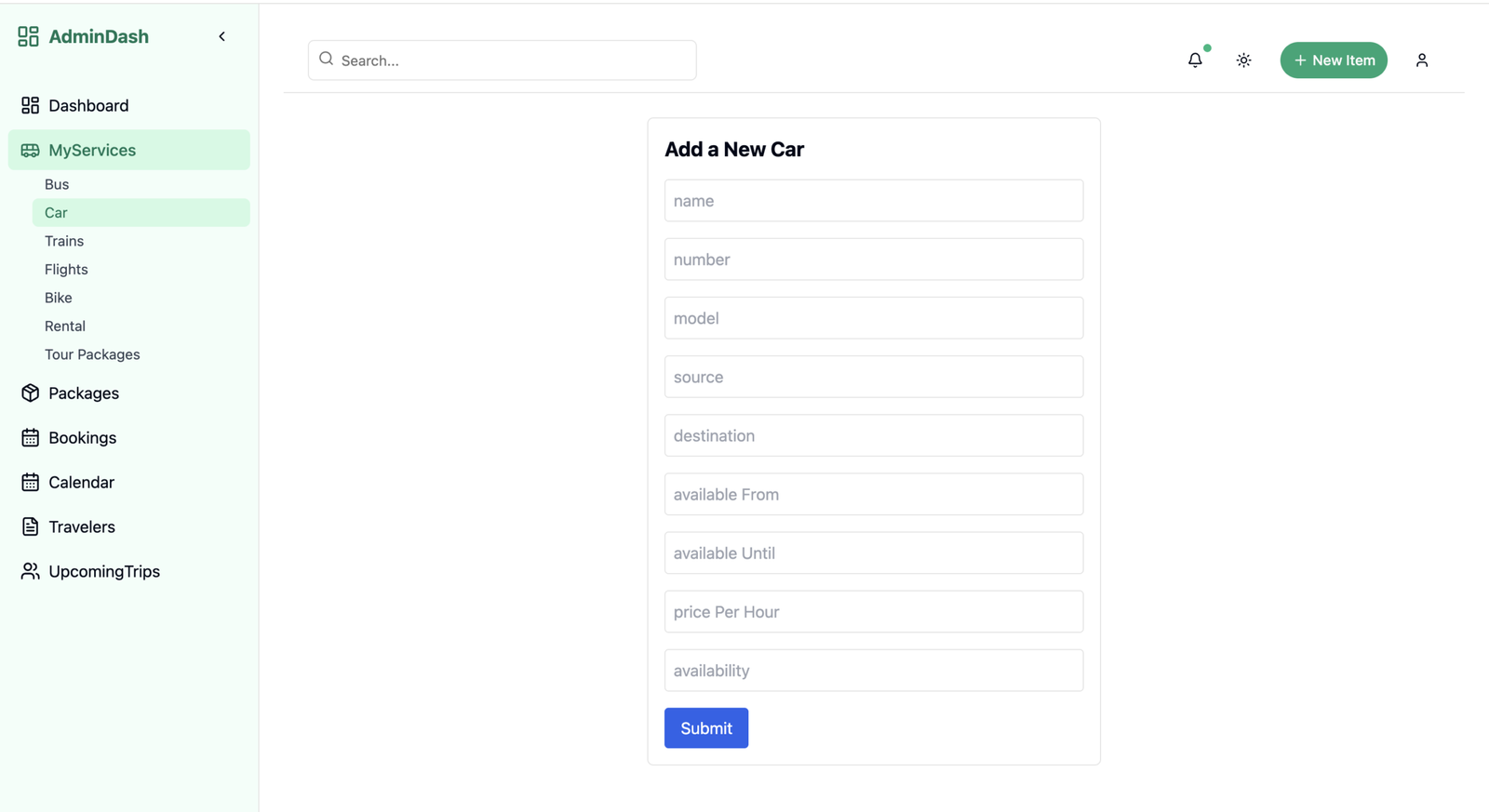Click the available From field

[873, 494]
